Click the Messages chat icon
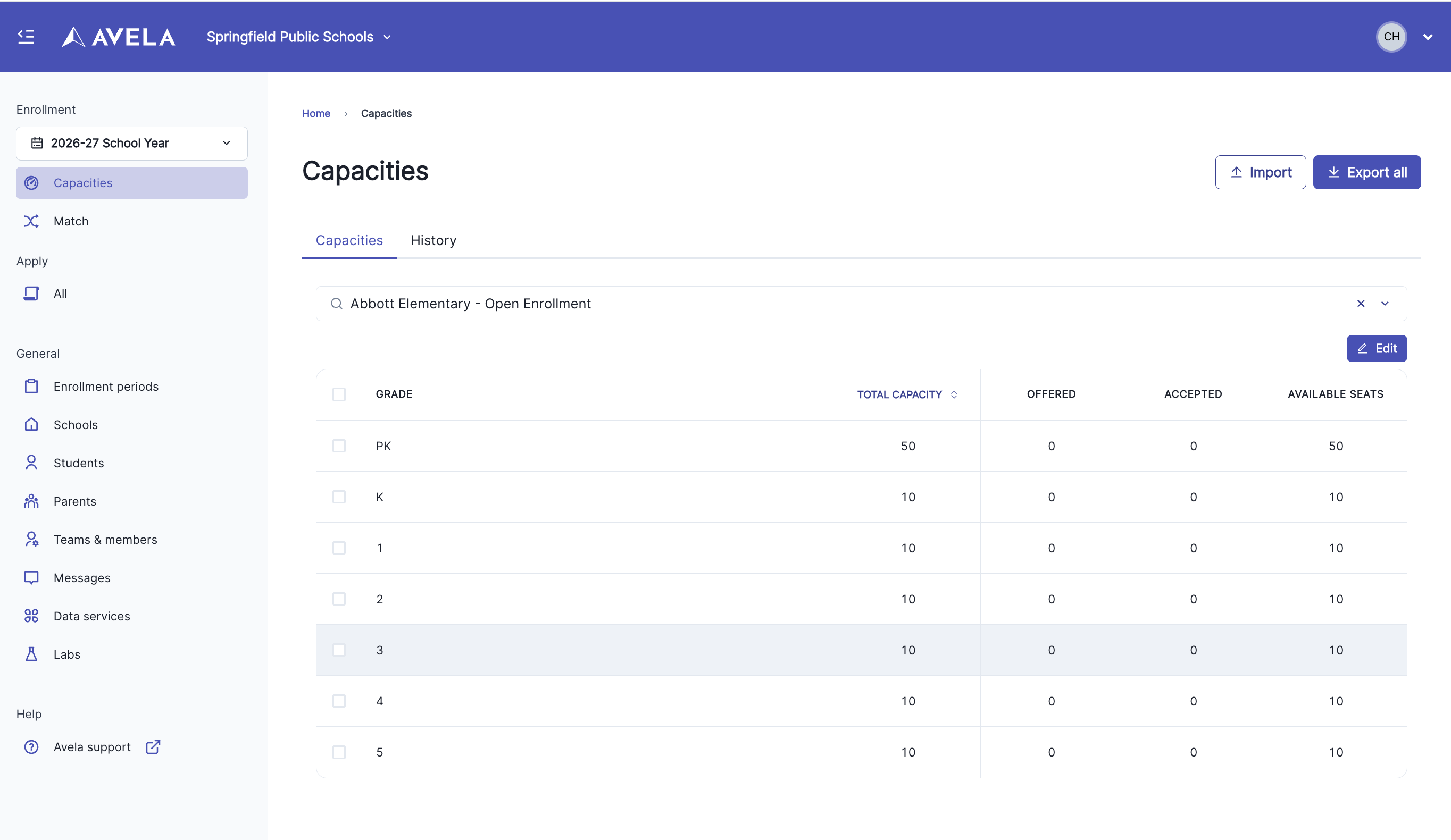Viewport: 1451px width, 840px height. point(31,578)
